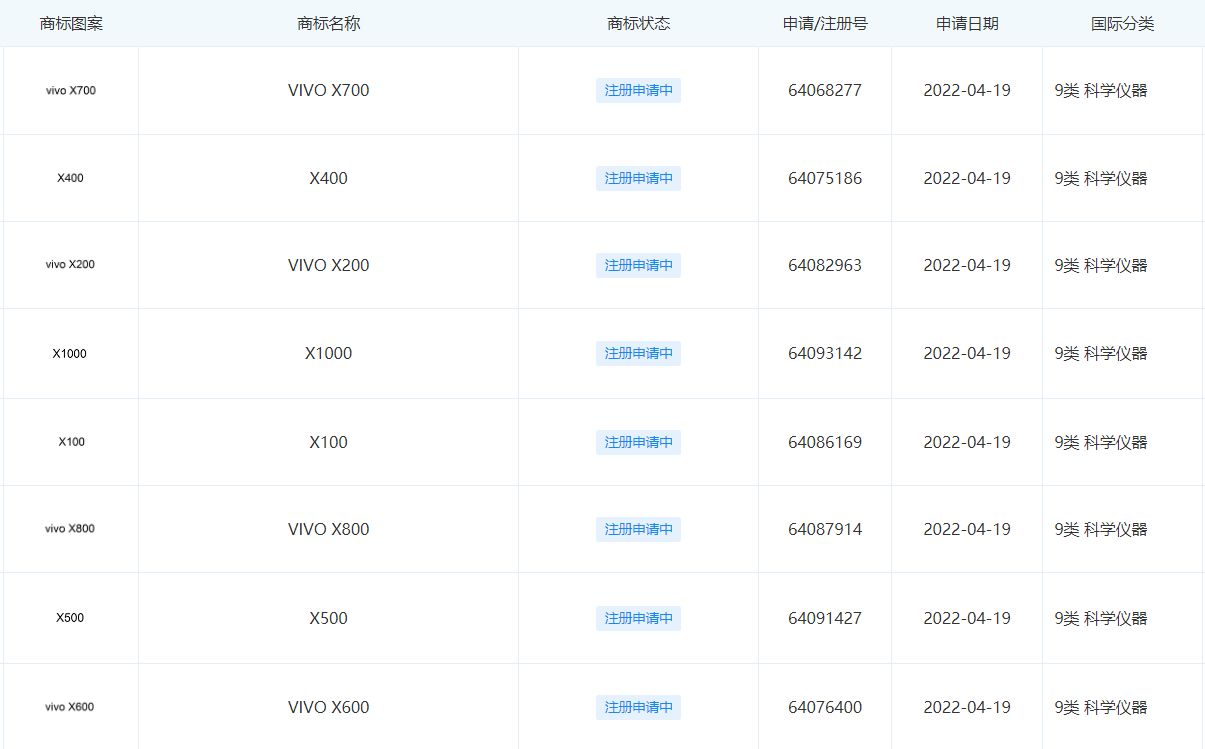Click 9类 科学仪器 in X1000 row

pos(1101,353)
